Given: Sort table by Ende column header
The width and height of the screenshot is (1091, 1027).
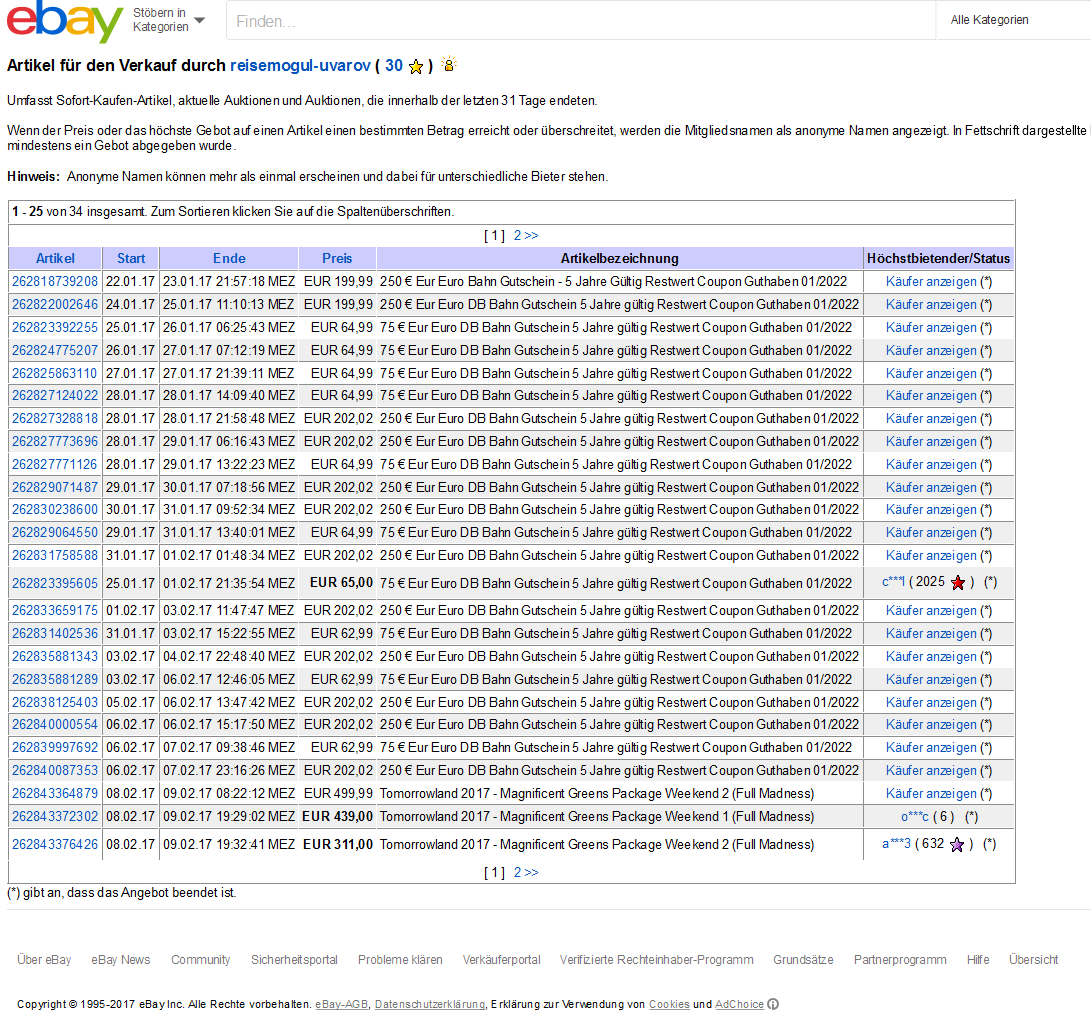Looking at the screenshot, I should (x=229, y=258).
